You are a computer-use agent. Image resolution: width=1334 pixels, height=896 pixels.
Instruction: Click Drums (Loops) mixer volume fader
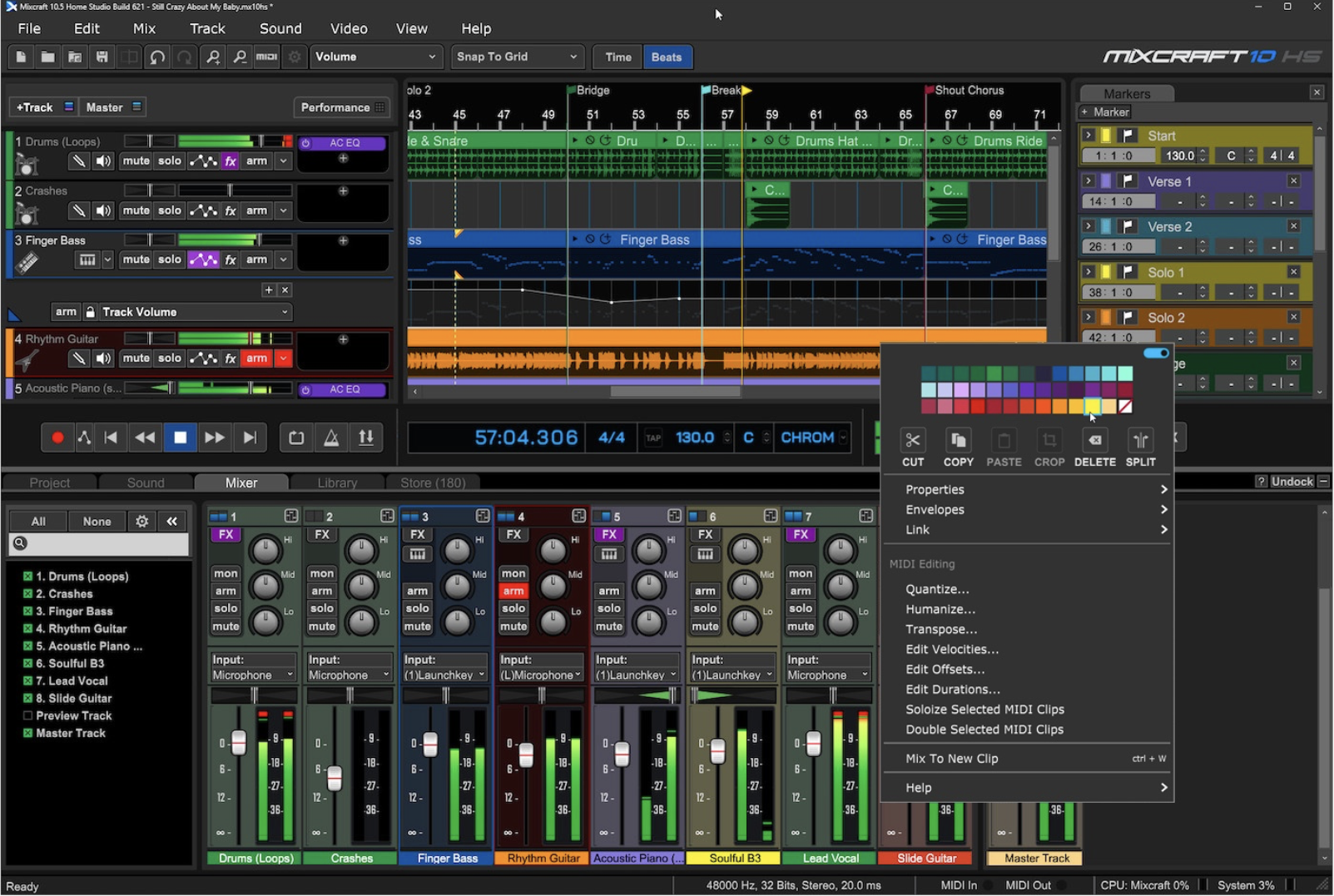point(239,742)
